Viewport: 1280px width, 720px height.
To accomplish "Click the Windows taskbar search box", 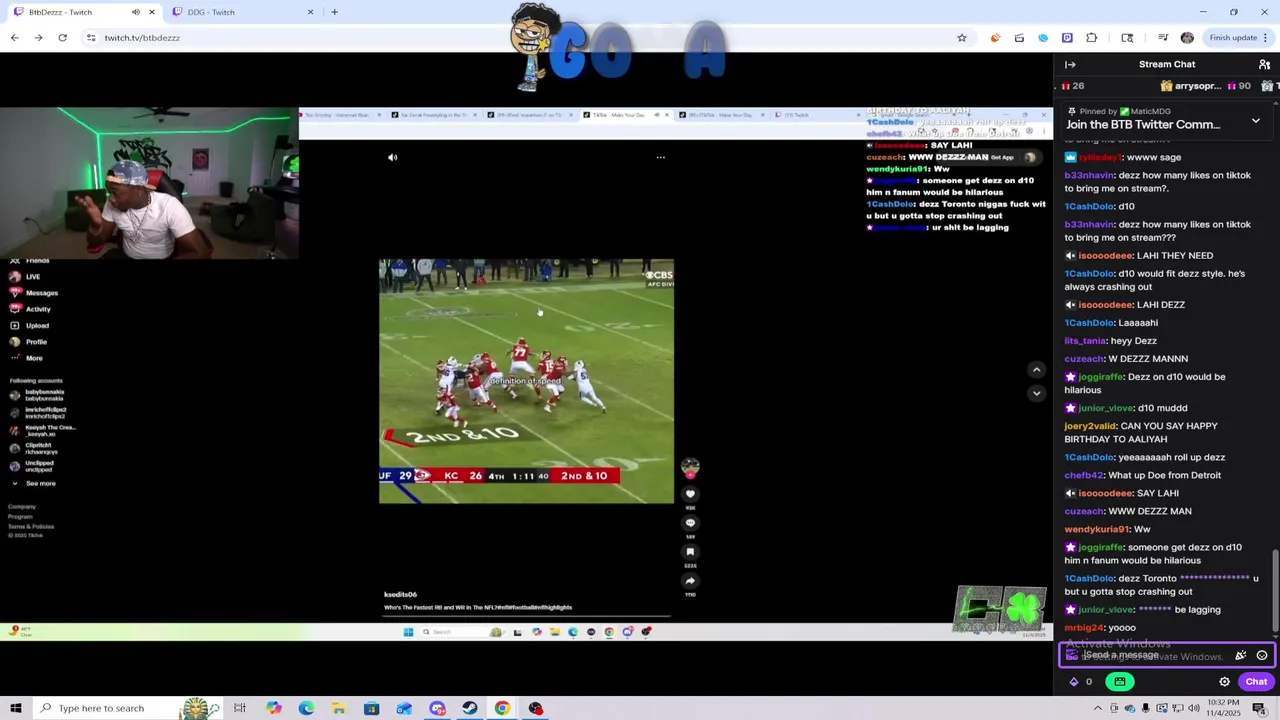I will tap(125, 708).
